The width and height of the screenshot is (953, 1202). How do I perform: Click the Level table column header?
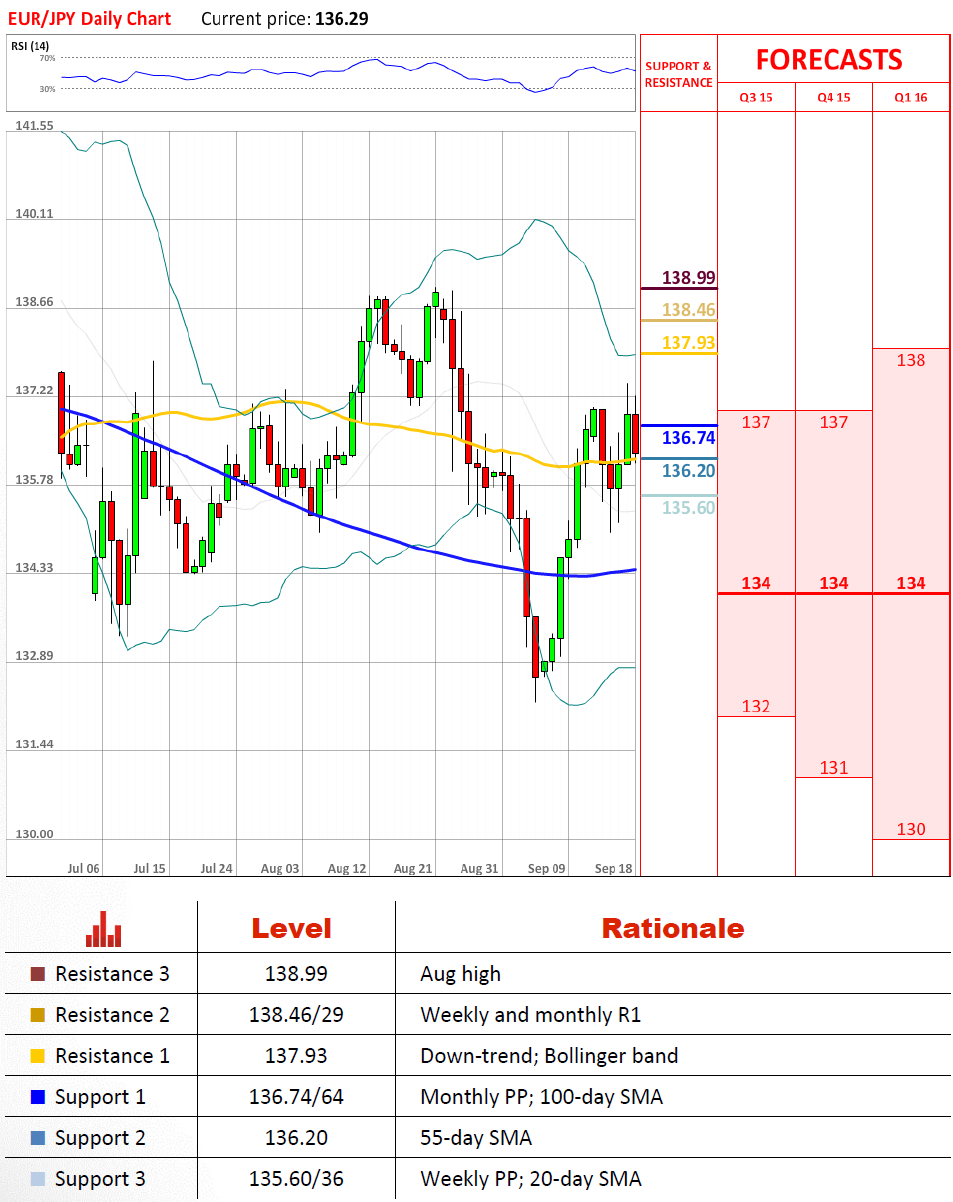coord(291,929)
